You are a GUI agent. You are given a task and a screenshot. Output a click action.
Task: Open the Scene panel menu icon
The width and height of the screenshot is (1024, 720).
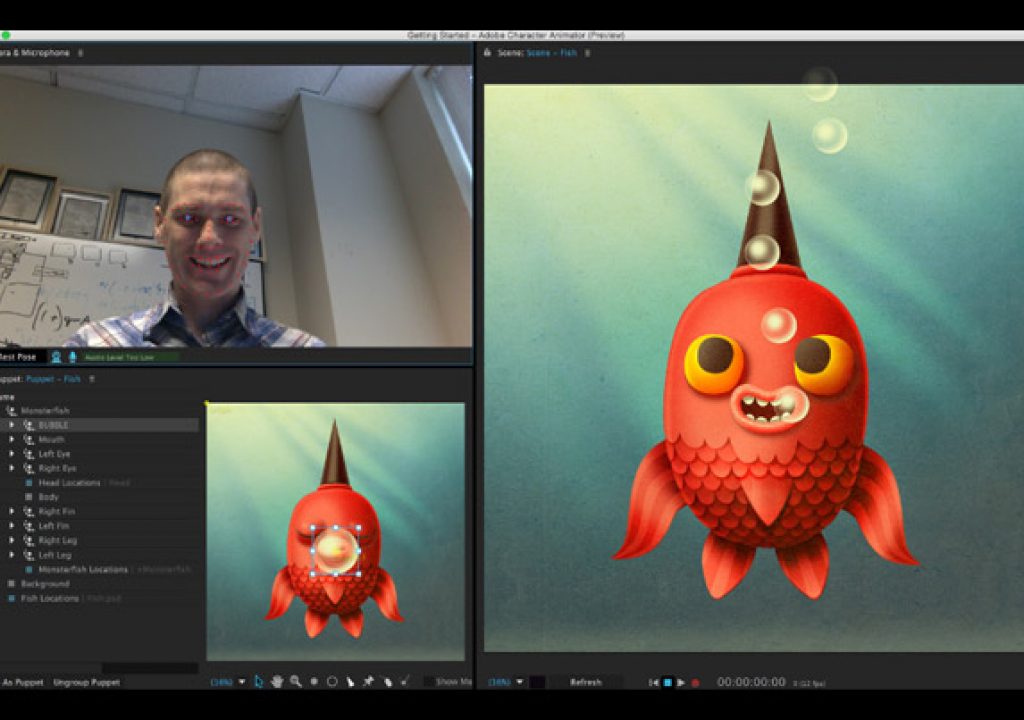click(x=587, y=53)
